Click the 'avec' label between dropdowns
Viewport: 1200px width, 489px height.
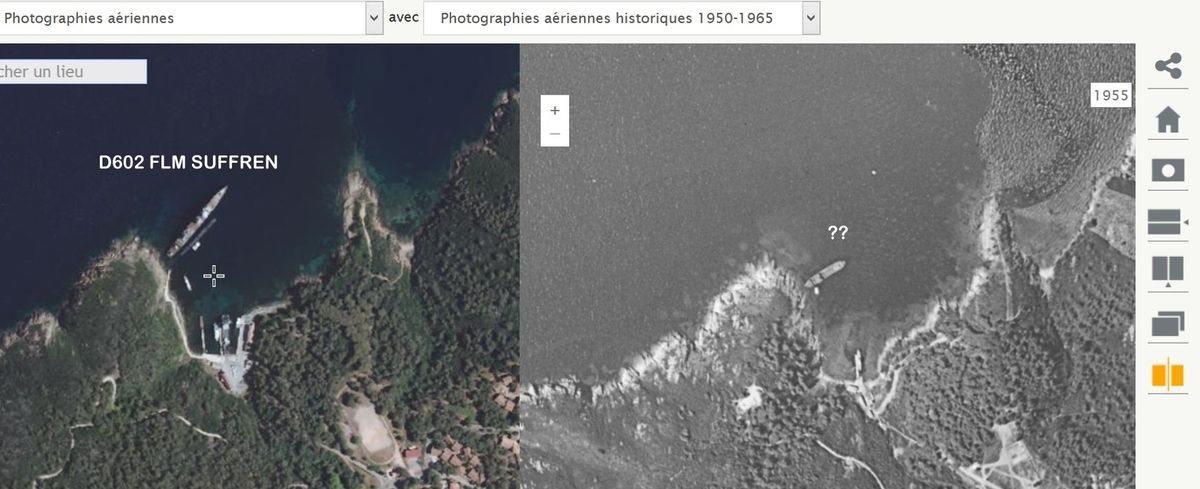point(404,18)
